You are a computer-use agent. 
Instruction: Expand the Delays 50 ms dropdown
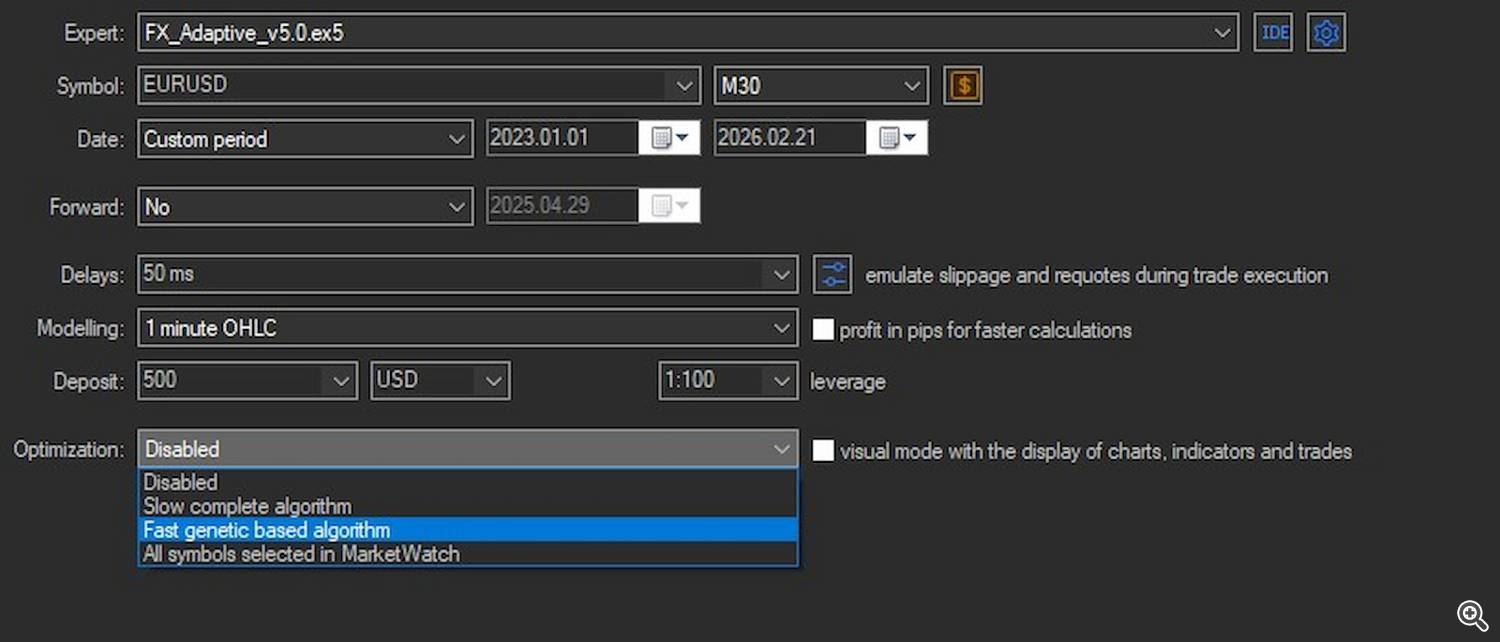468,274
